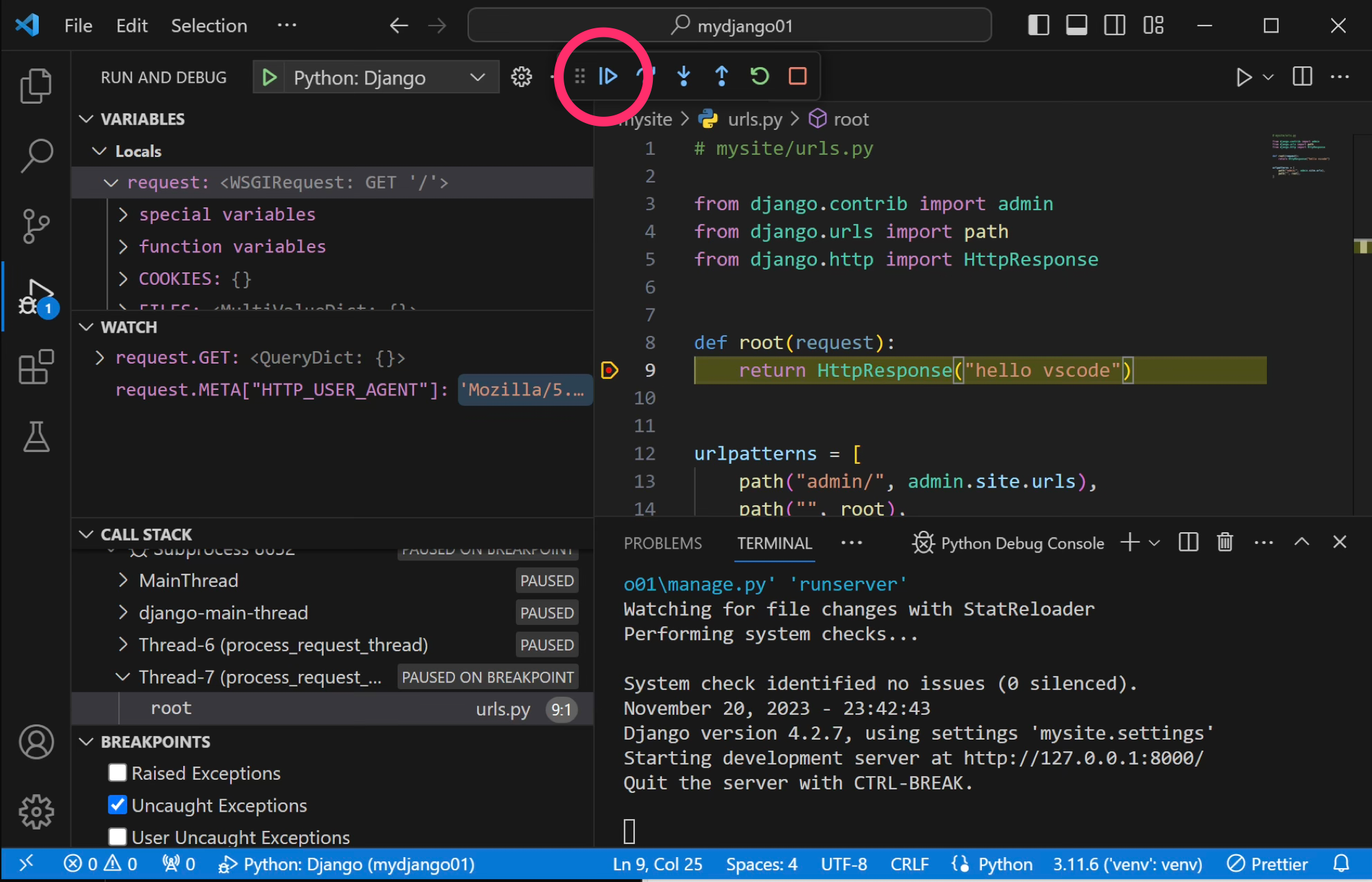This screenshot has height=882, width=1372.
Task: Open the http://127.0.0.1:8000/ link
Action: coord(1081,758)
